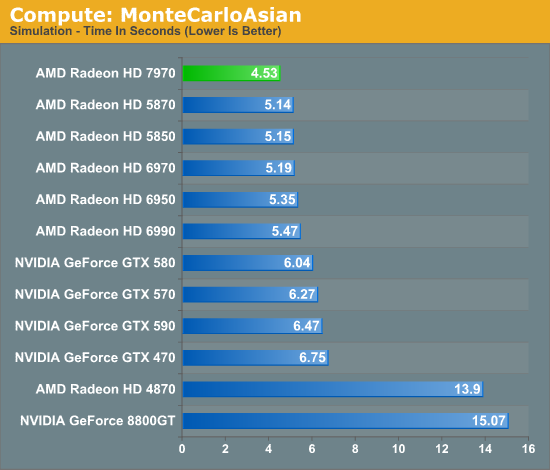Click the "NVIDIA GeForce GTX 580" label
Viewport: 550px width, 470px height.
tap(95, 263)
